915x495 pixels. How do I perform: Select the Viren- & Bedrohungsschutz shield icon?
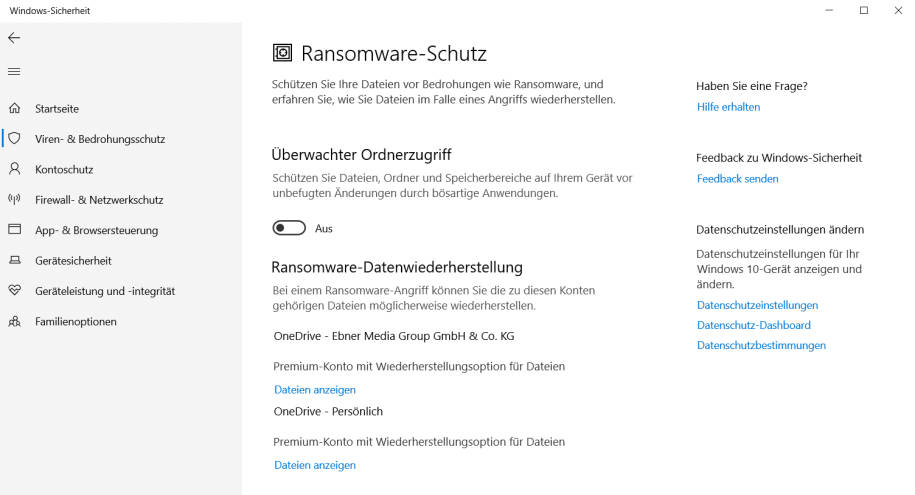pyautogui.click(x=15, y=138)
